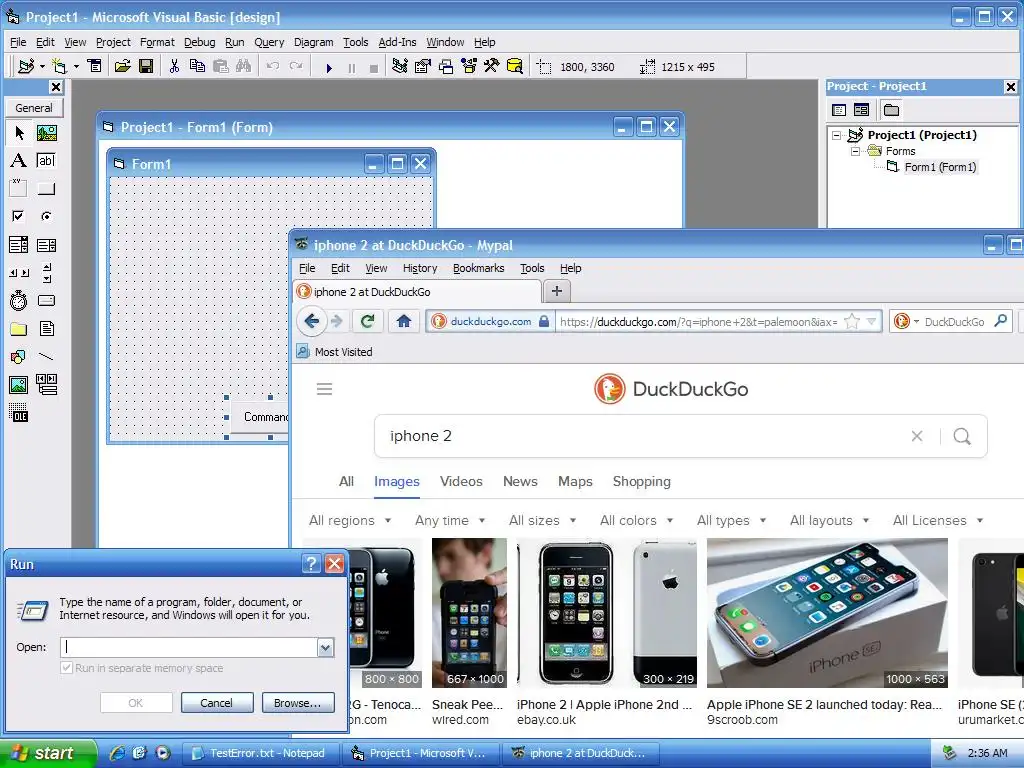Click the General tab in toolbox
Screen dimensions: 1024x768
34,108
